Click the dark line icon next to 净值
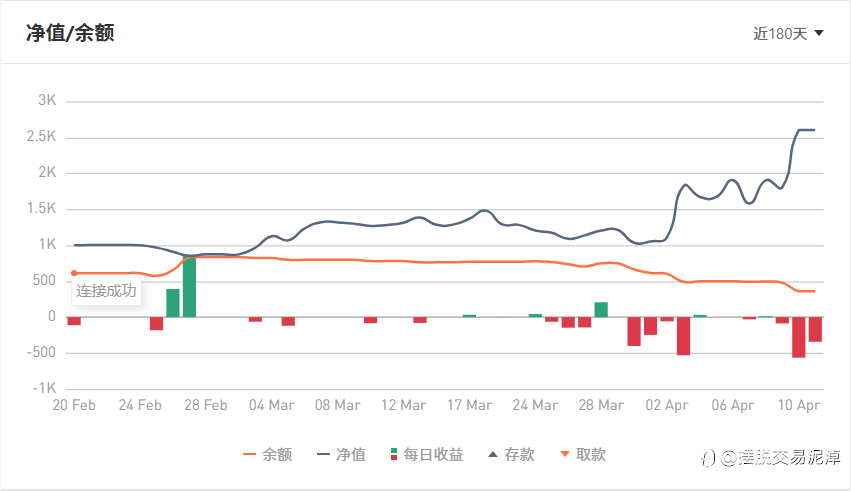The image size is (851, 491). [x=324, y=454]
